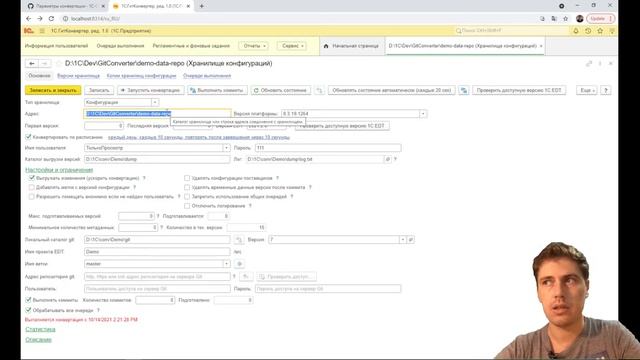Click the icon after Обновить состояние button
640x360 pixels.
[320, 90]
